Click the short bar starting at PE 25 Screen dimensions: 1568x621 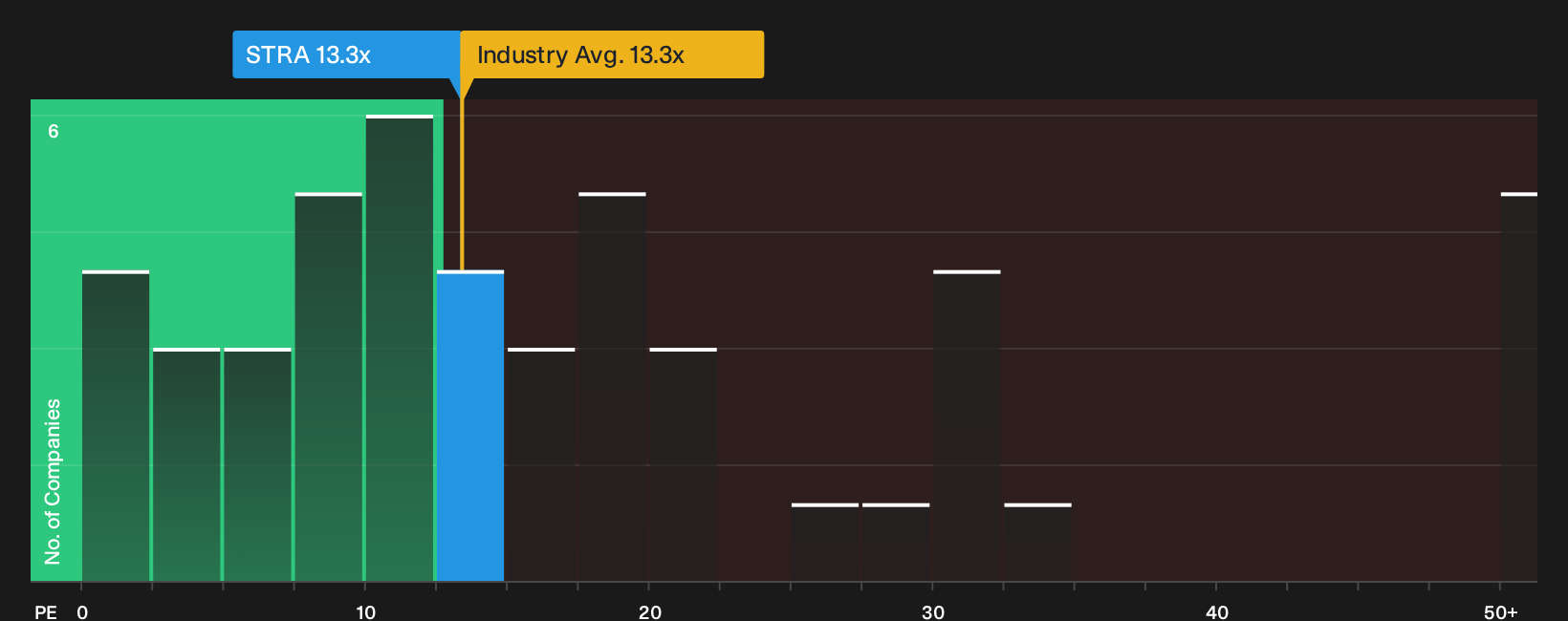point(825,542)
